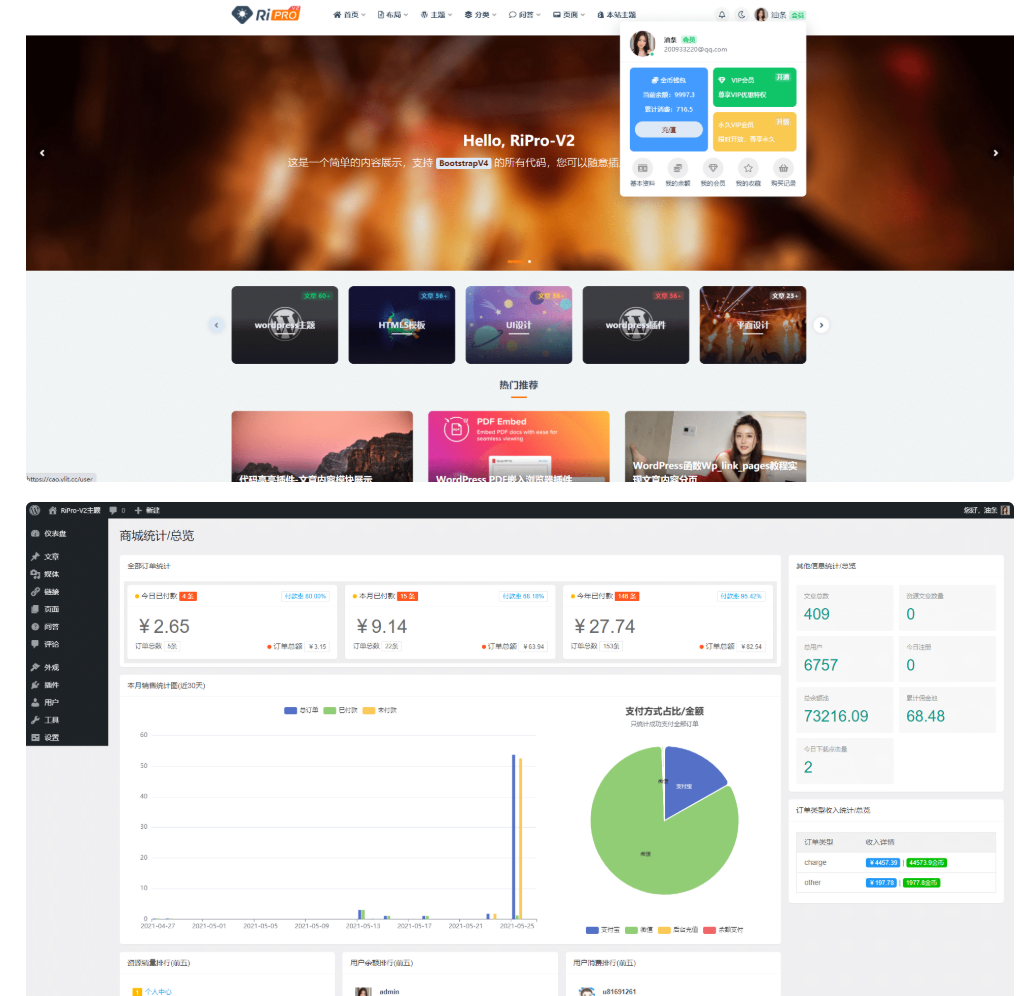Click the notification bell icon
Viewport: 1017px width, 996px height.
click(722, 15)
